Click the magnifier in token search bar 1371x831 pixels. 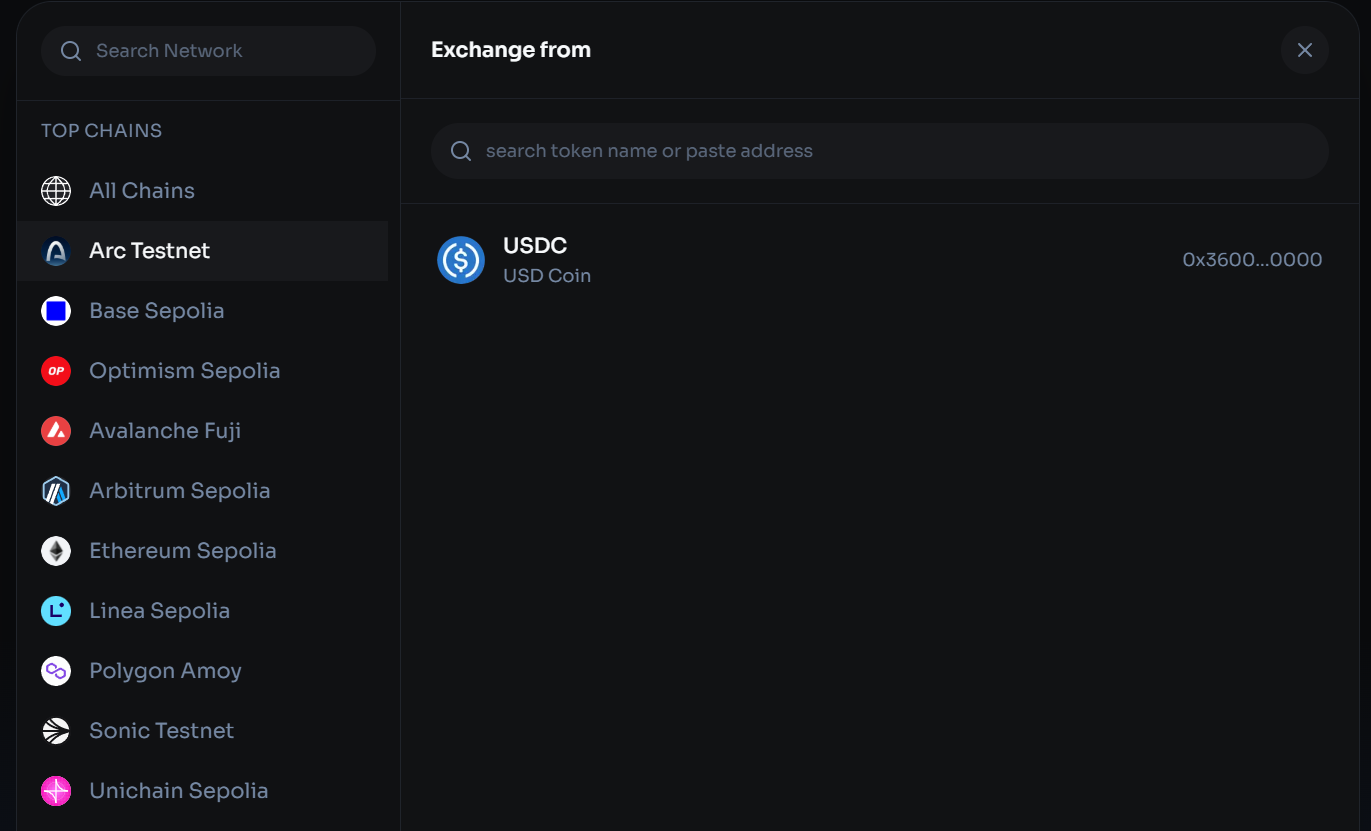tap(461, 151)
